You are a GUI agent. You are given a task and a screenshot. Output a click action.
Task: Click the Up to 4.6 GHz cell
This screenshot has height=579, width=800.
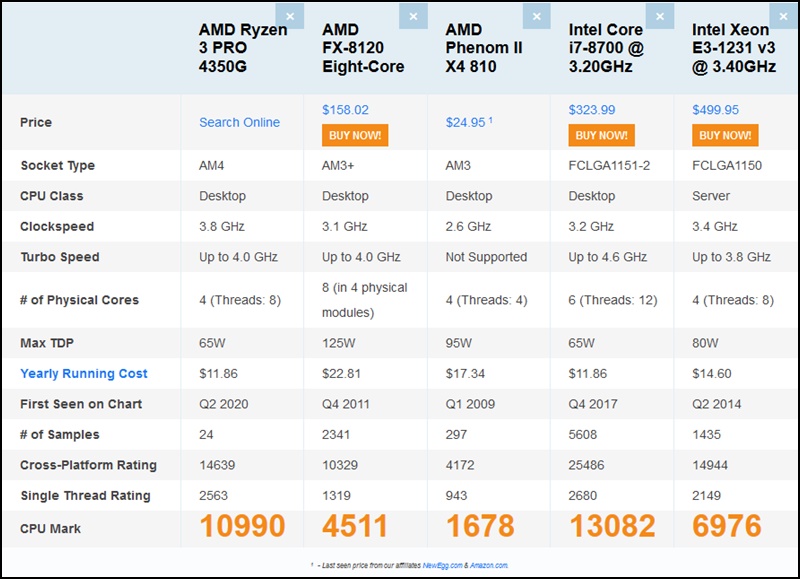tap(608, 257)
